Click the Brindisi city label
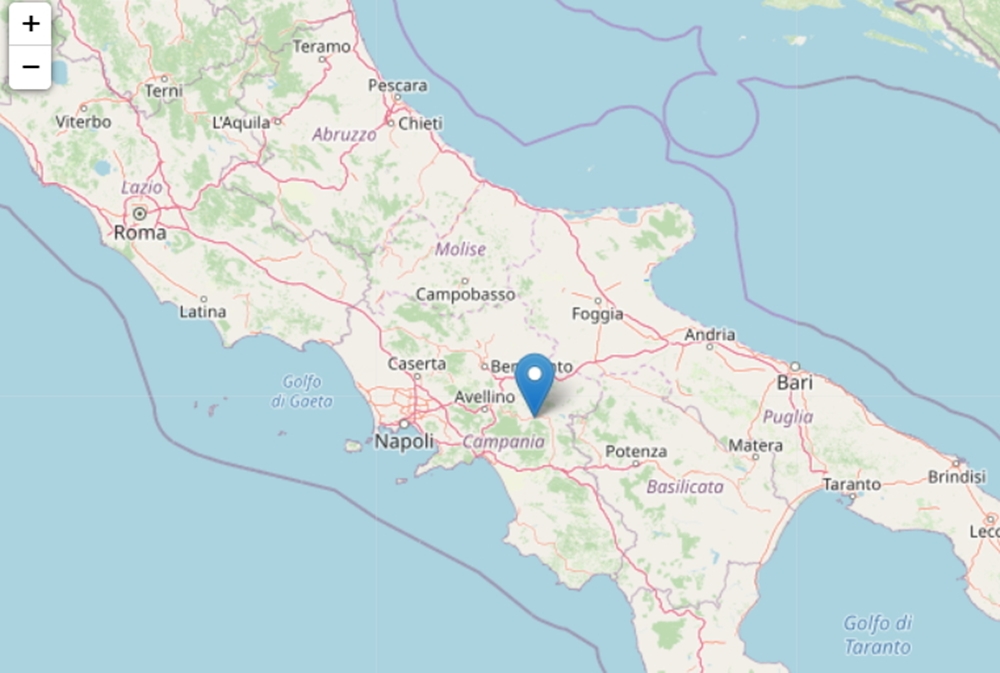This screenshot has height=673, width=1000. (957, 477)
